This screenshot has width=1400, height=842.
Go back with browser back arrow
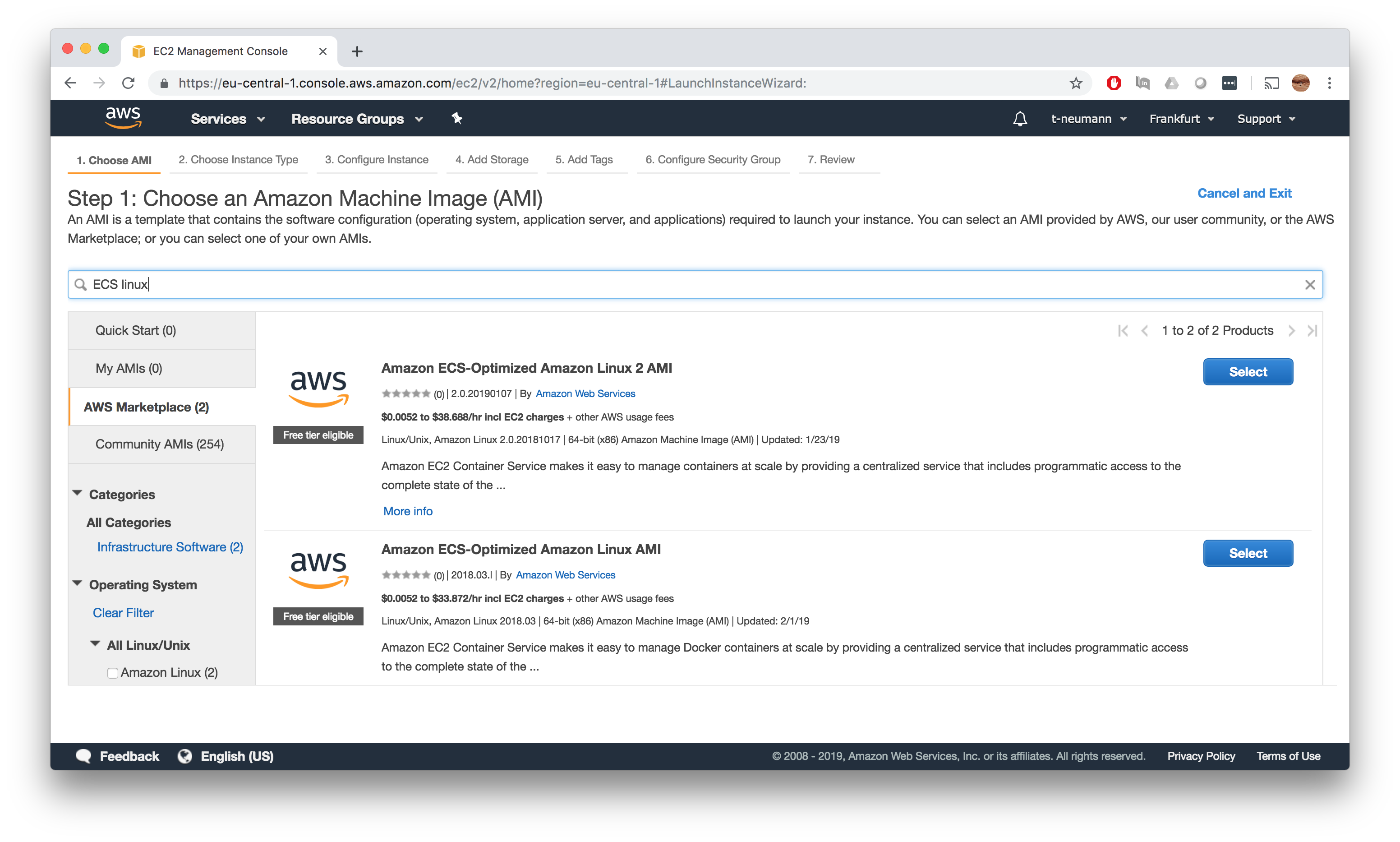tap(70, 83)
